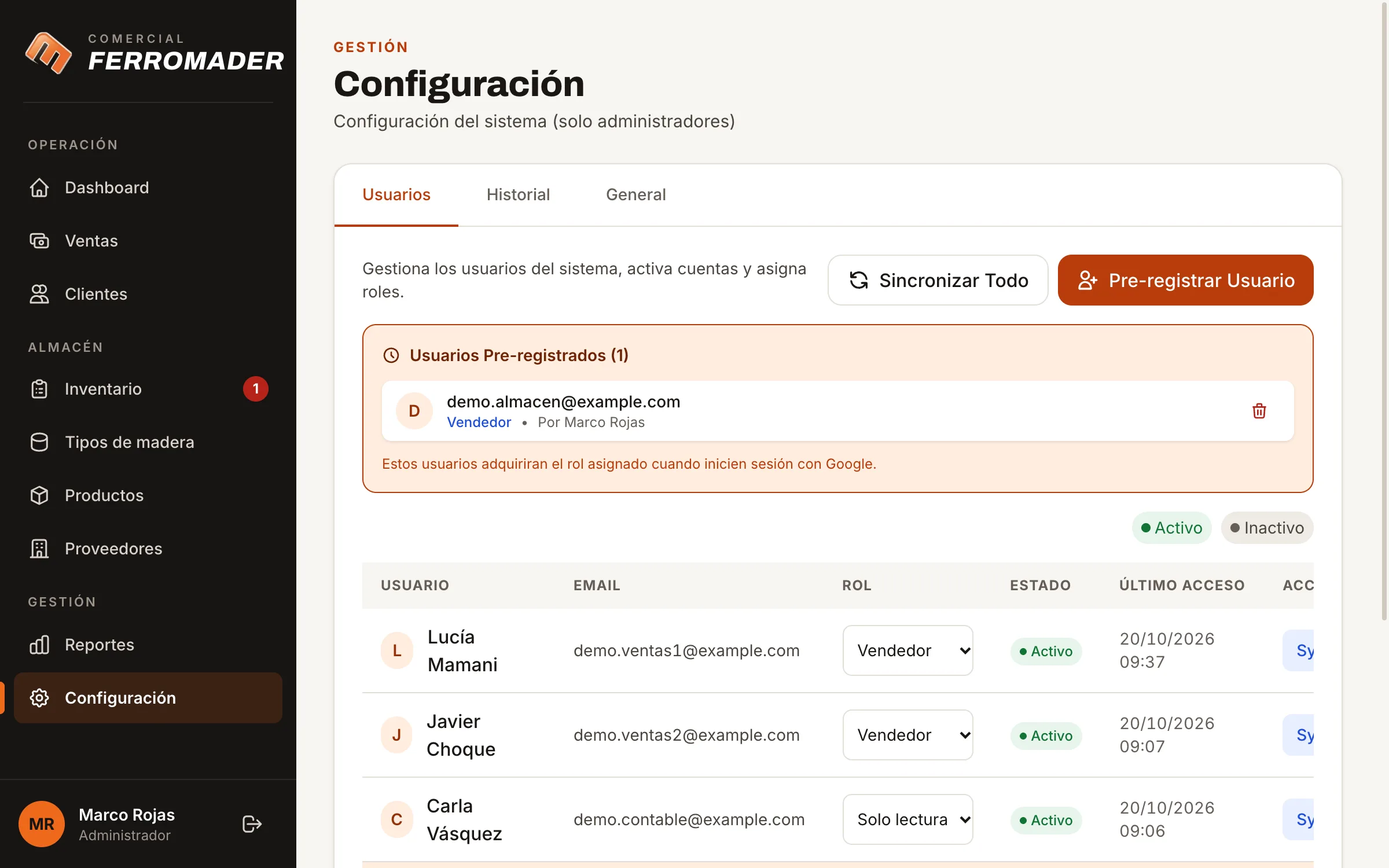Viewport: 1389px width, 868px height.
Task: Click Javier Choque's J avatar
Action: (x=397, y=735)
